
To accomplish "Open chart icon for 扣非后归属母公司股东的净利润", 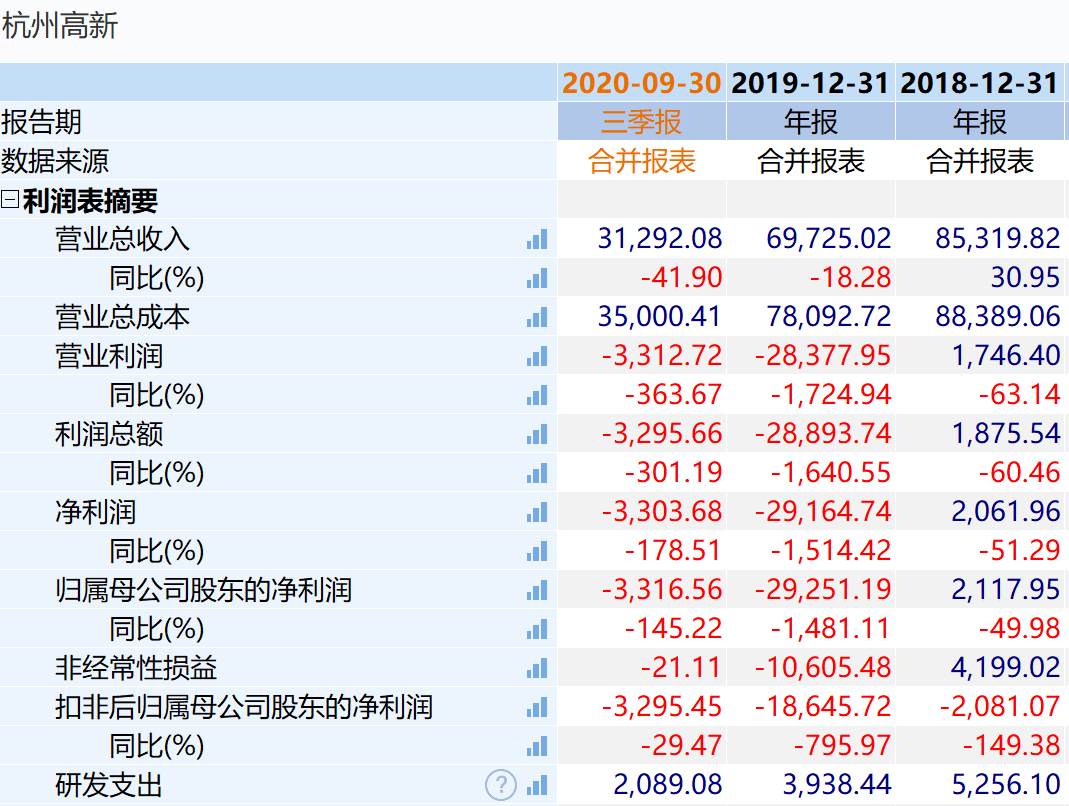I will (537, 707).
